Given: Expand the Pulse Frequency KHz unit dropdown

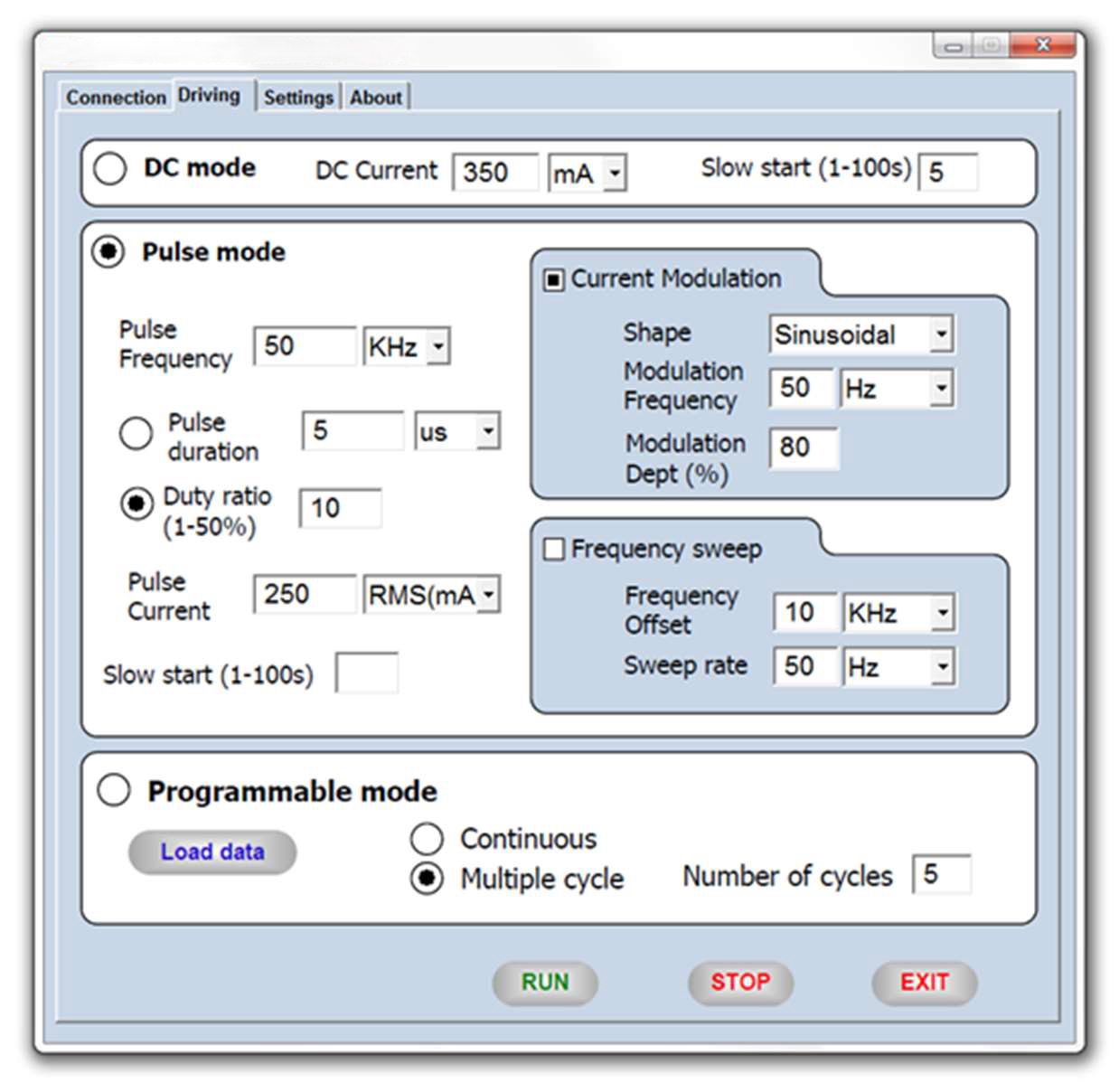Looking at the screenshot, I should [x=438, y=346].
